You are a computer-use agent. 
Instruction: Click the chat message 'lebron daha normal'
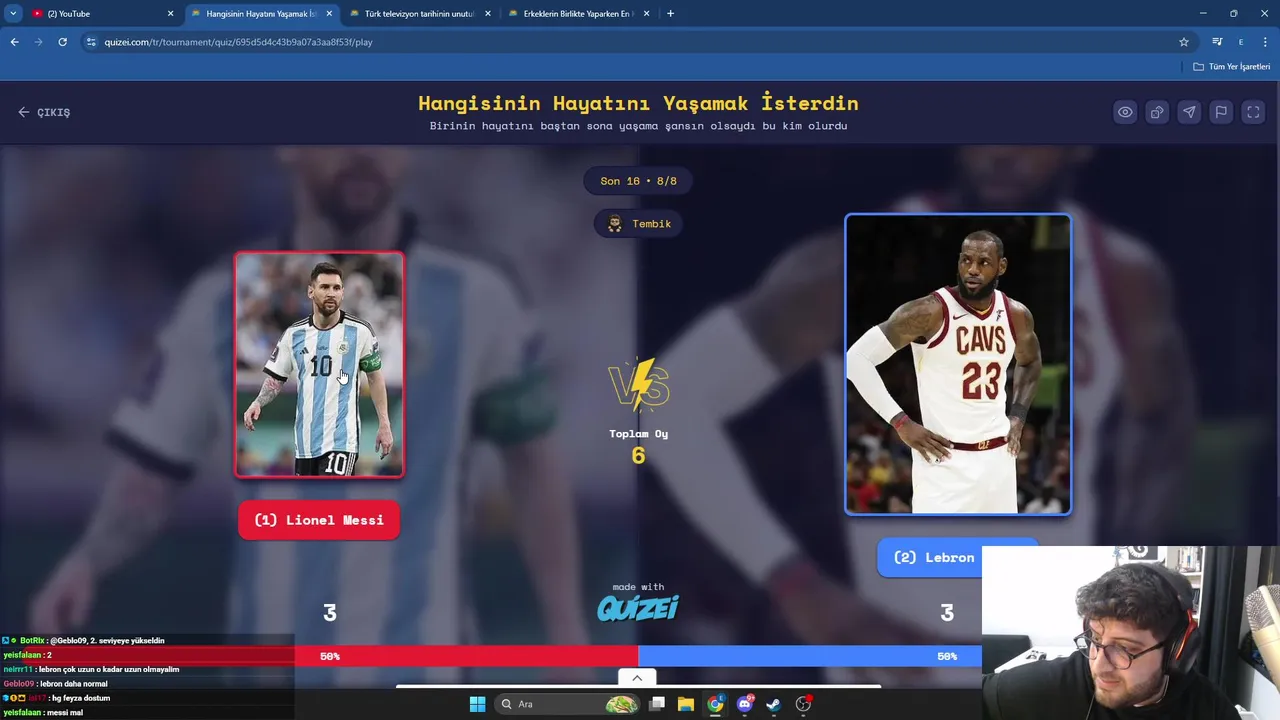tap(55, 684)
